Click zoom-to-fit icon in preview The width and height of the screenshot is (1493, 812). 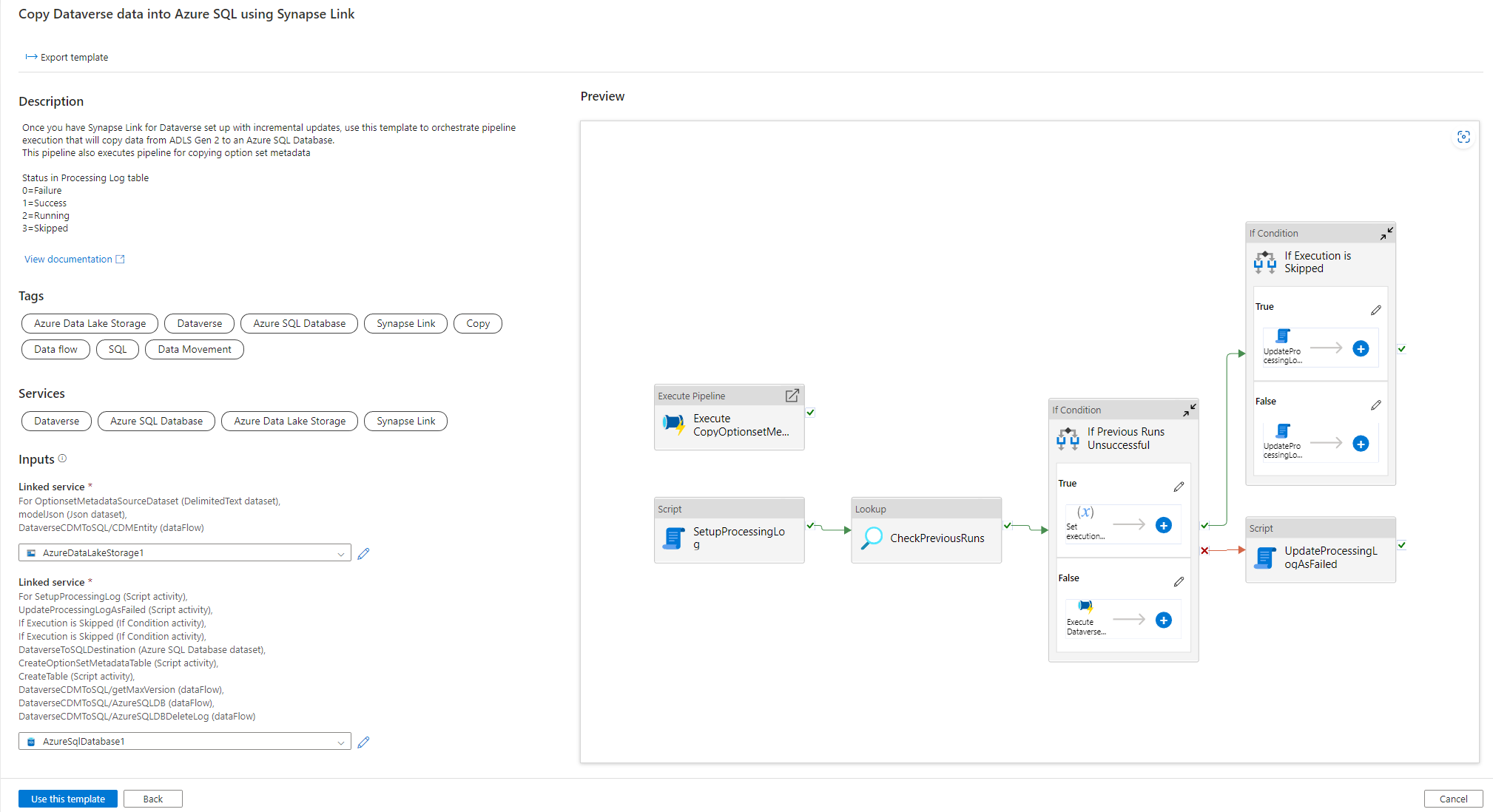pos(1463,137)
